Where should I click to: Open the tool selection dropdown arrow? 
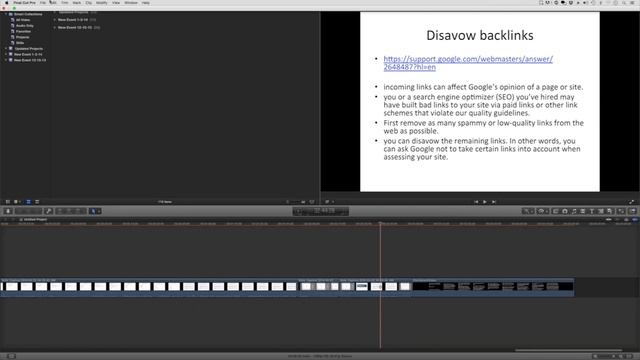[x=99, y=211]
